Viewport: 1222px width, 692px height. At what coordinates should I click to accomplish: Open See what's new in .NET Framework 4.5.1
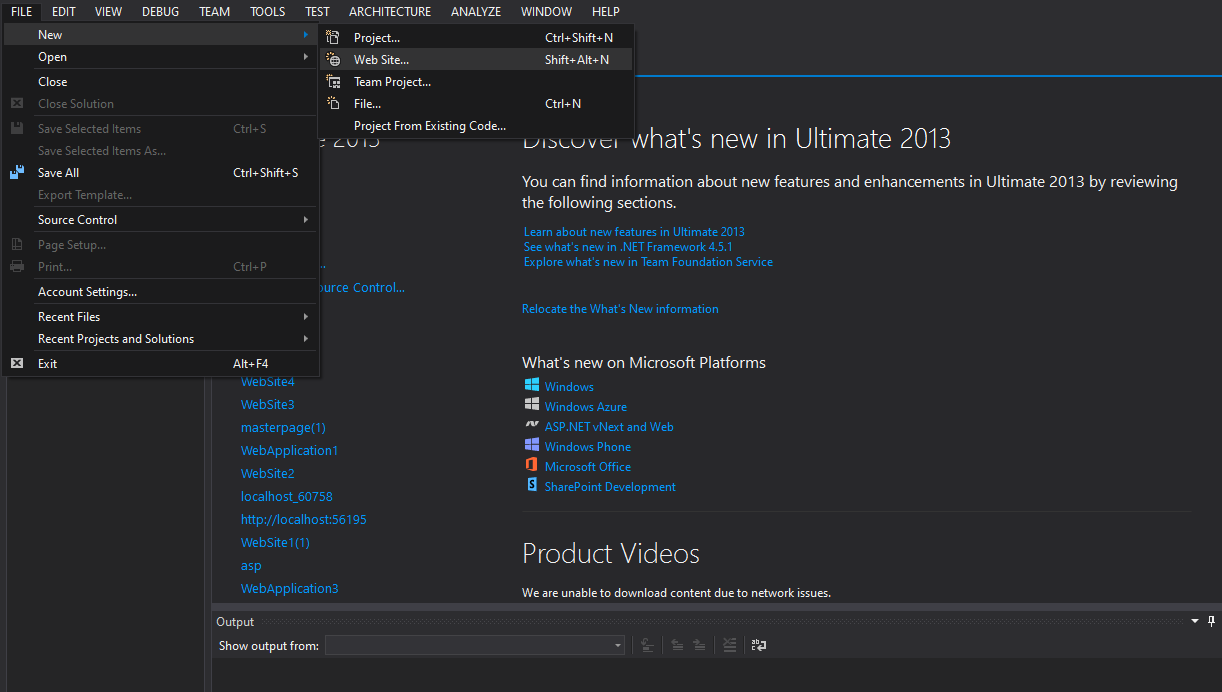628,246
